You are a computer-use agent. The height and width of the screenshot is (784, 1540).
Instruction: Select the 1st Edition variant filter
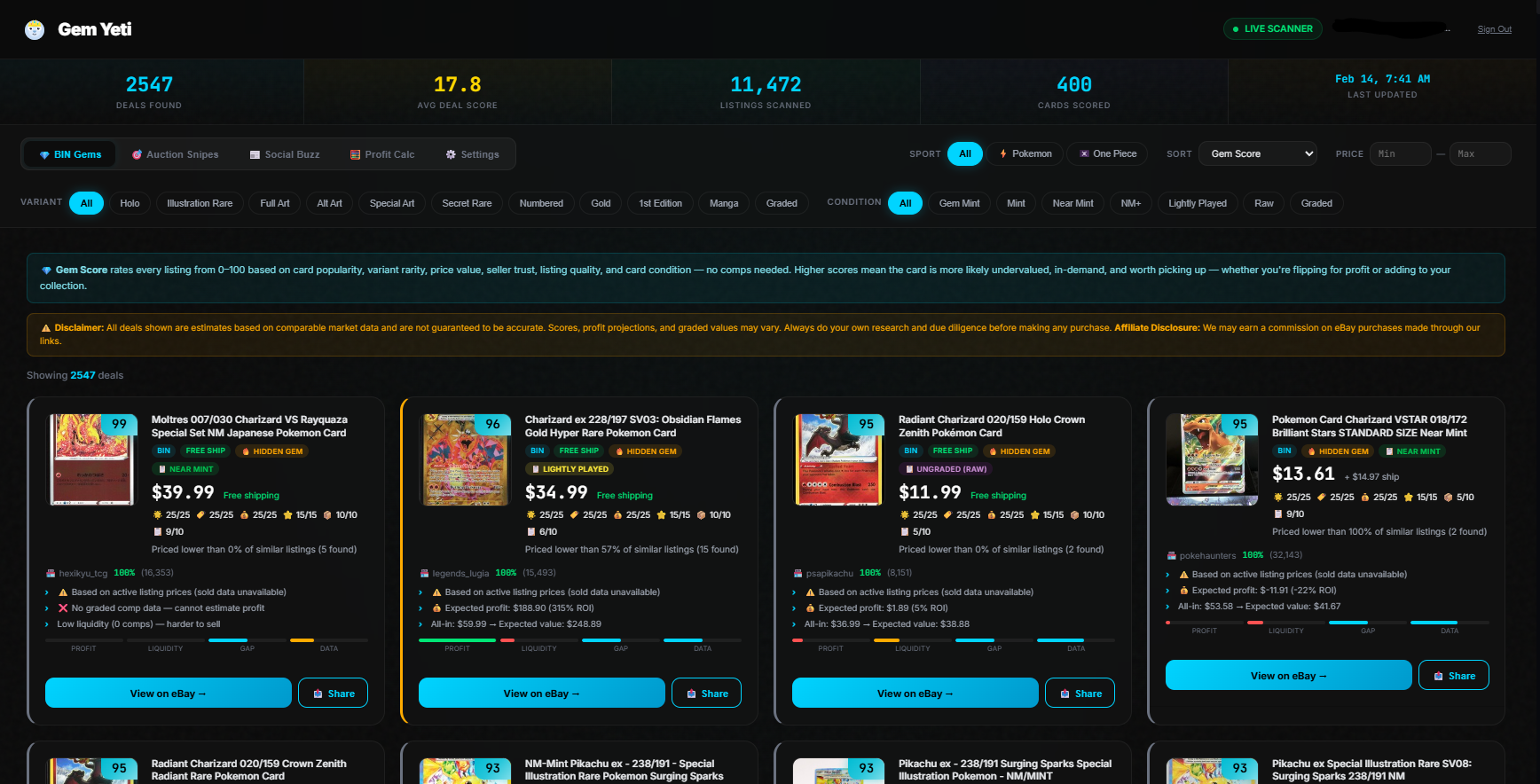pyautogui.click(x=661, y=203)
